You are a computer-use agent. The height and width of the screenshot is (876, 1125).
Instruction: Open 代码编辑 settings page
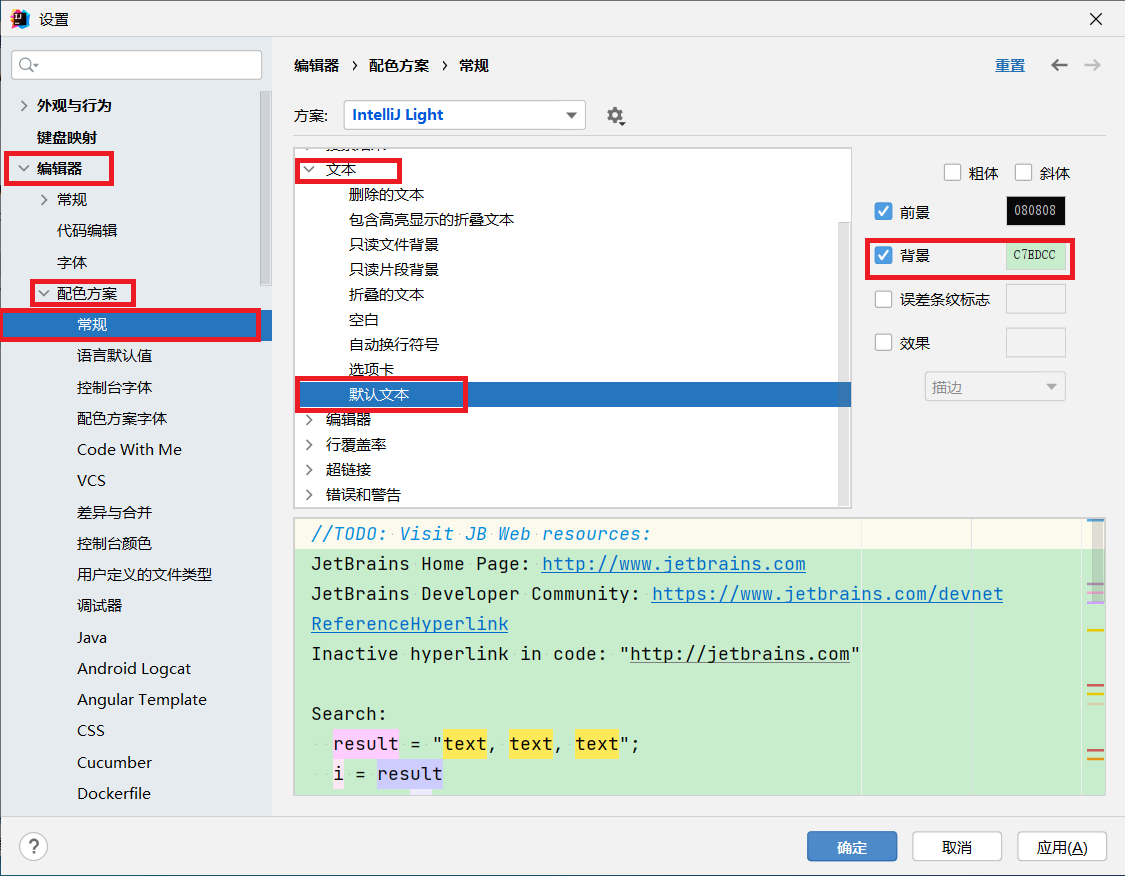tap(87, 230)
